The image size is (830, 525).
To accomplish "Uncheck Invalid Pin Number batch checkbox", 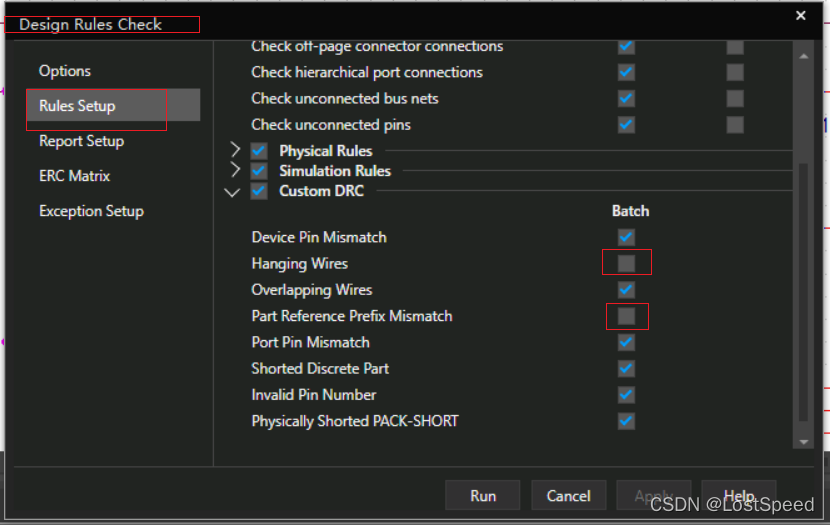I will (x=626, y=395).
